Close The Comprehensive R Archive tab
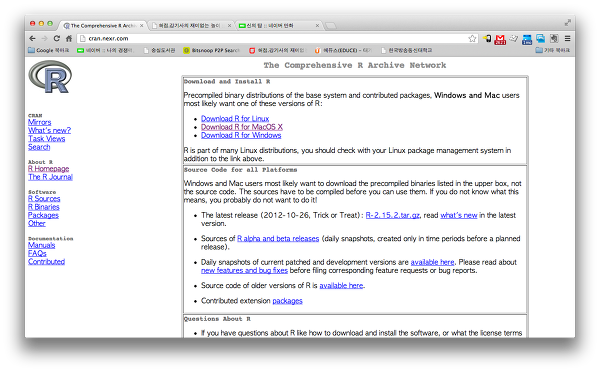The height and width of the screenshot is (372, 600). point(141,26)
